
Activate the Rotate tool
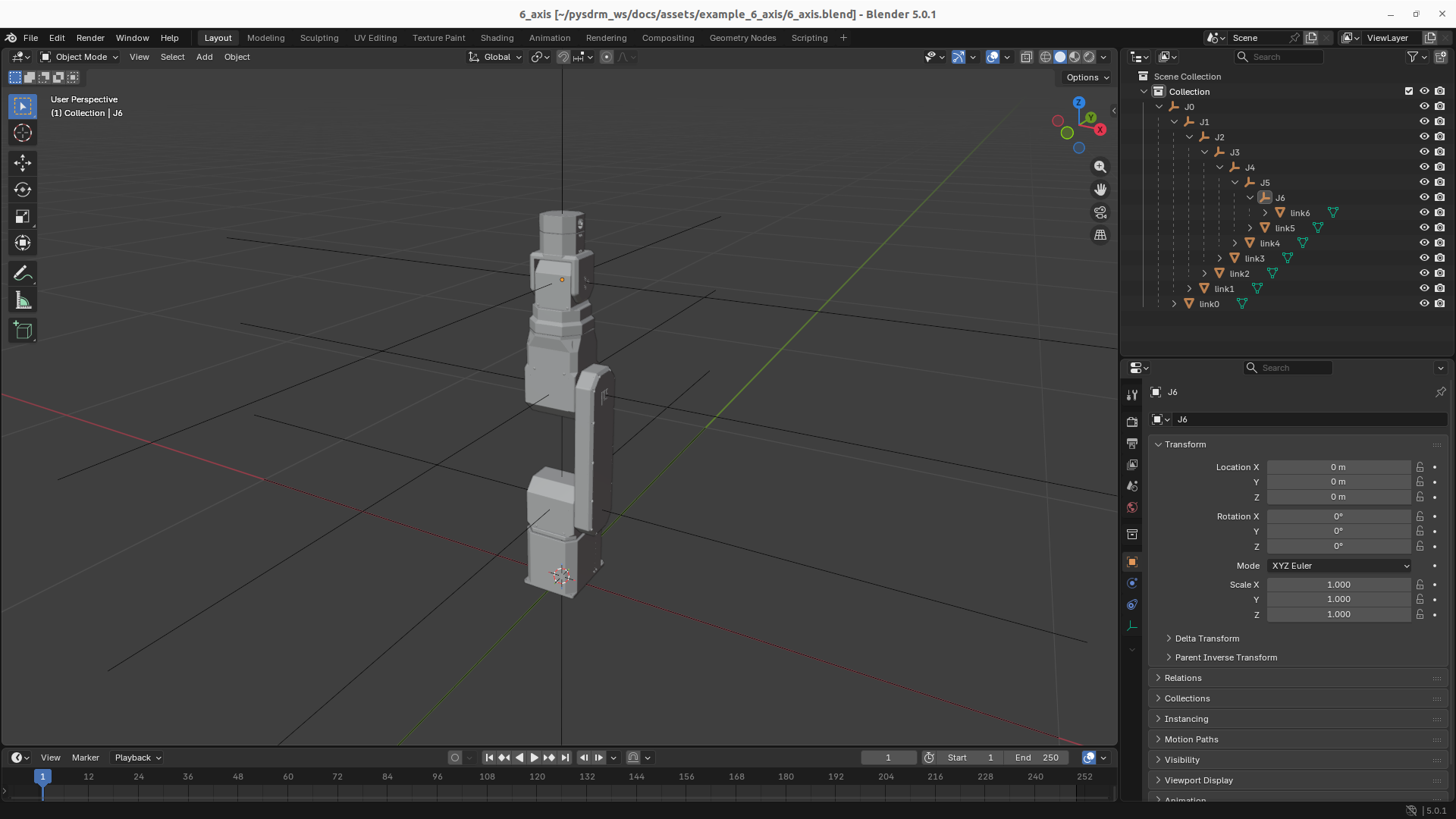coord(23,190)
